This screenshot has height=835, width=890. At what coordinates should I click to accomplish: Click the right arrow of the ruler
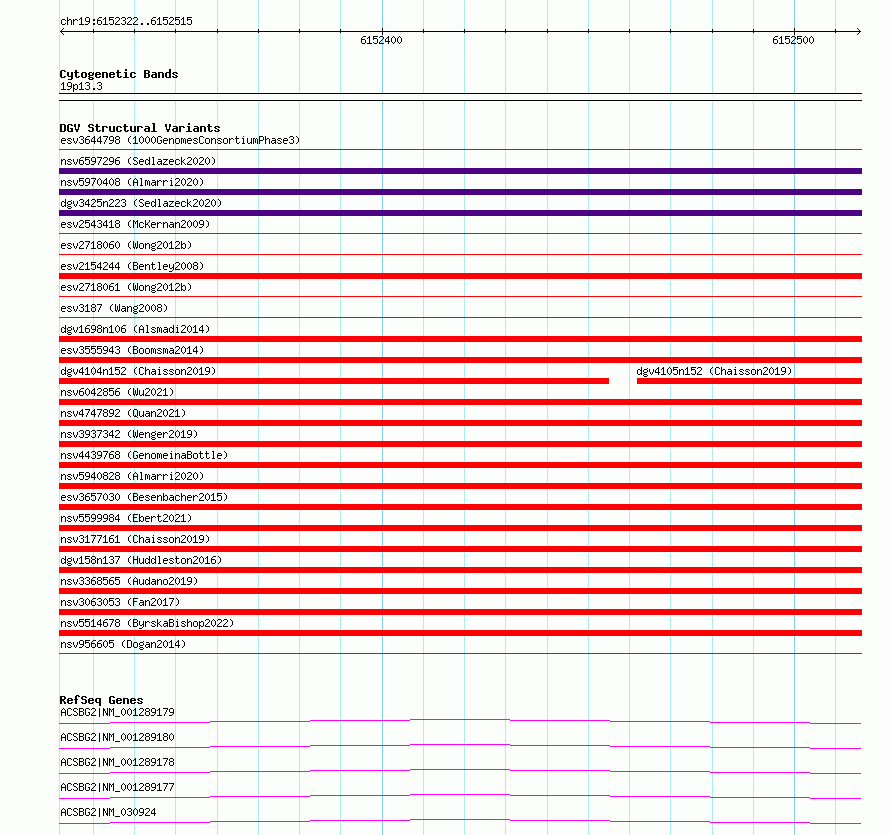coord(859,32)
